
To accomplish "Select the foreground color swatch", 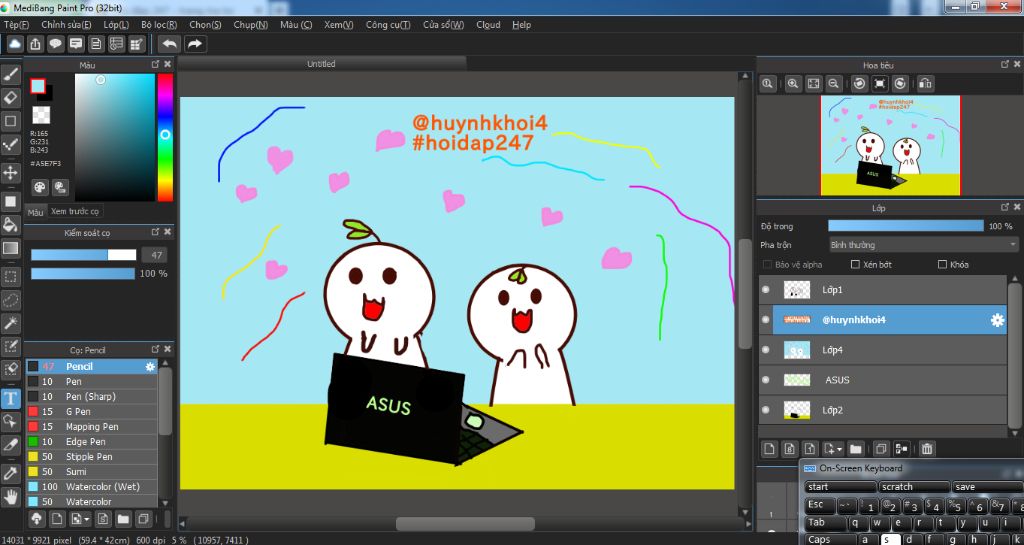I will point(38,86).
